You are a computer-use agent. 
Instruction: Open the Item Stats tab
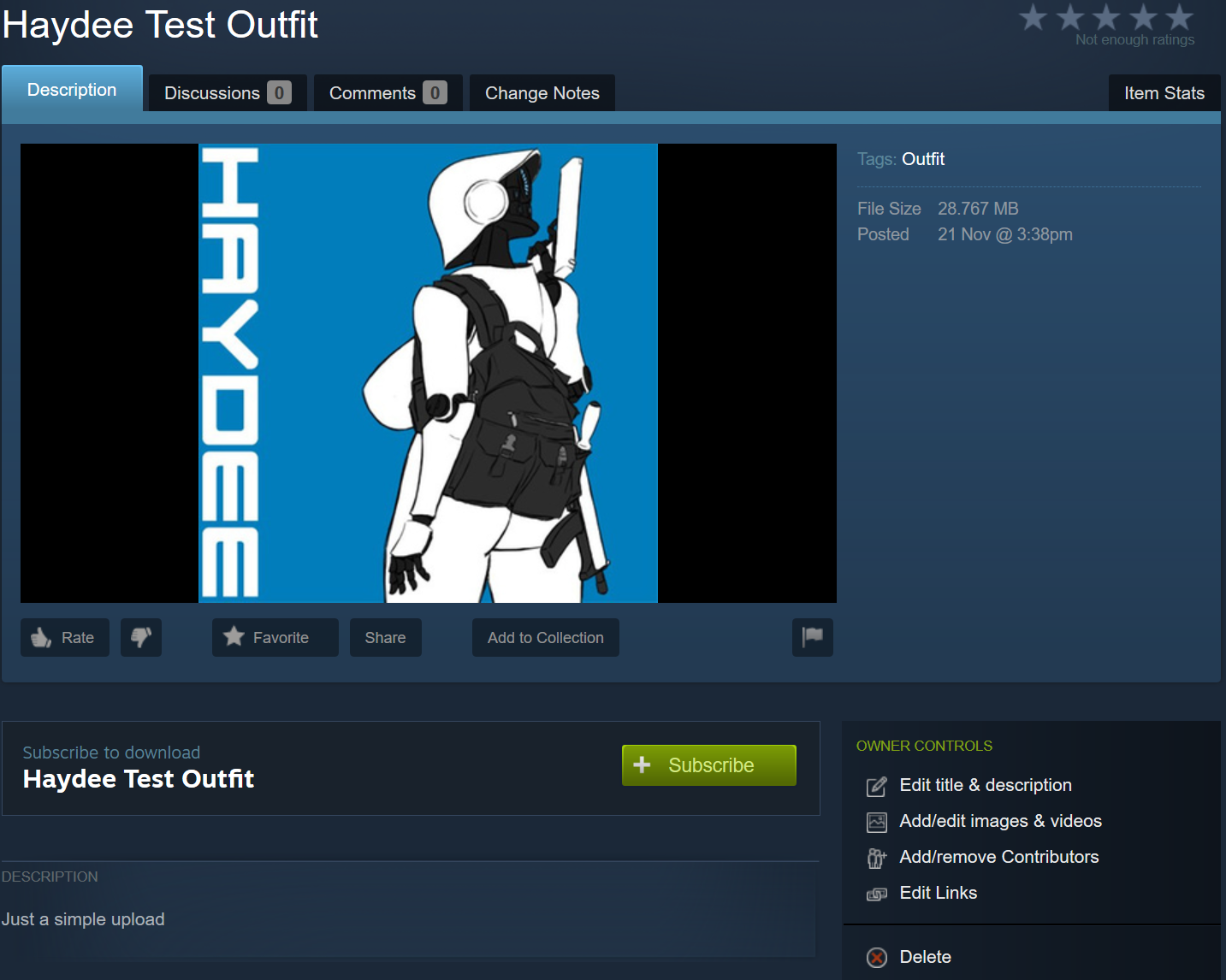[1164, 92]
